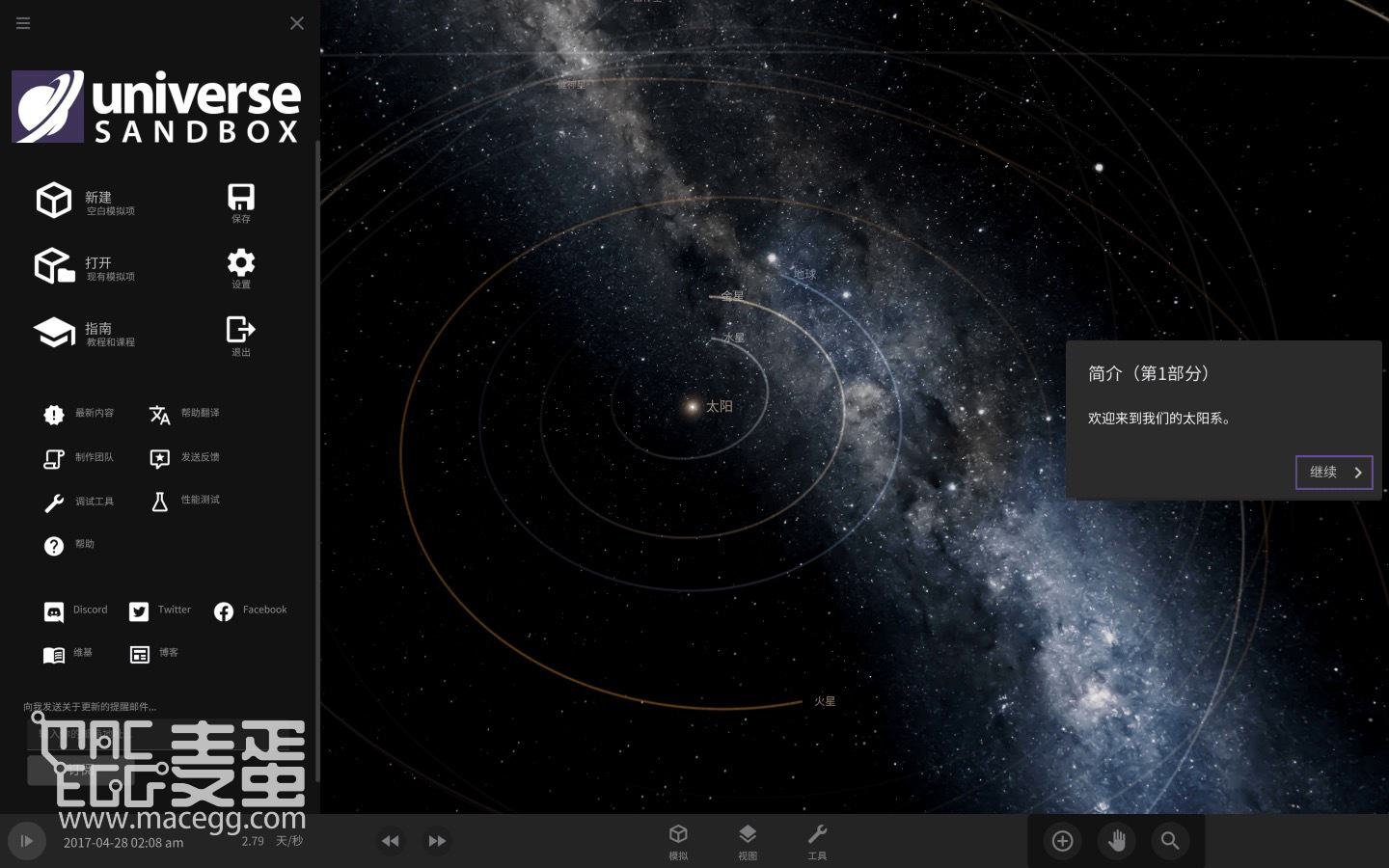The width and height of the screenshot is (1389, 868).
Task: Open the hamburger menu icon
Action: click(23, 23)
